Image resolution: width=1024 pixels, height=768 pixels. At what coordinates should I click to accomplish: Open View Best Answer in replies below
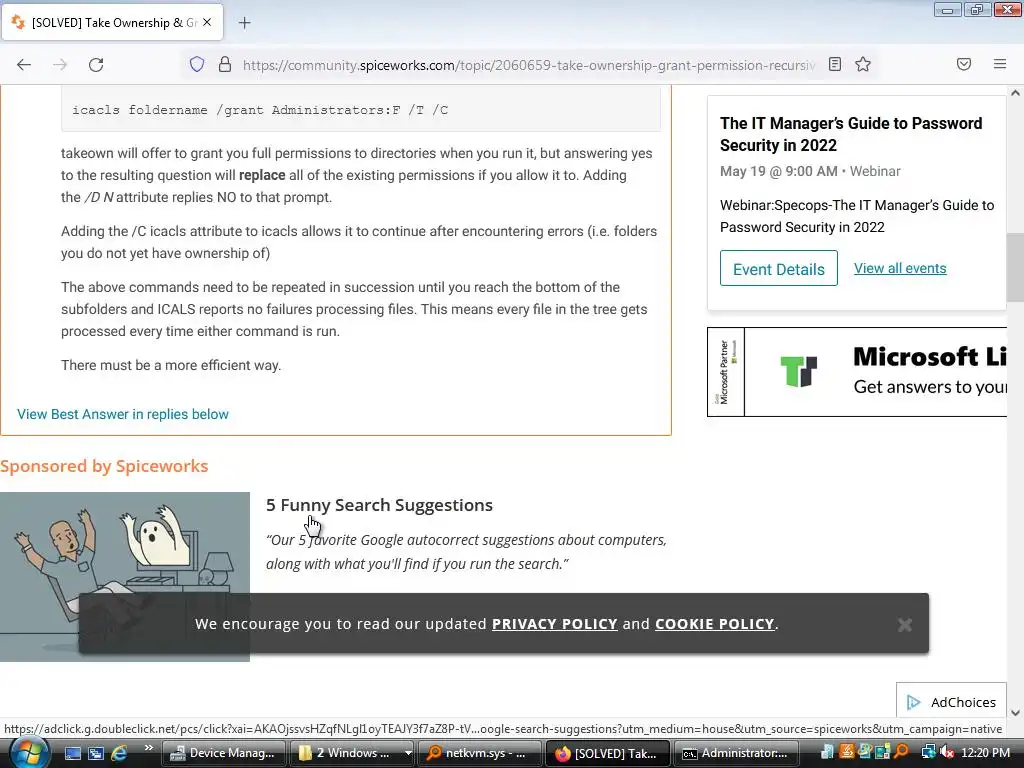coord(123,414)
